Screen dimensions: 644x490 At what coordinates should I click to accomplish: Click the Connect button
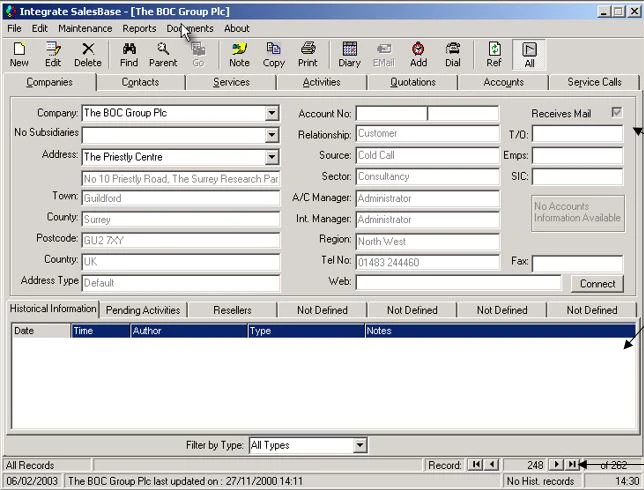pyautogui.click(x=597, y=283)
